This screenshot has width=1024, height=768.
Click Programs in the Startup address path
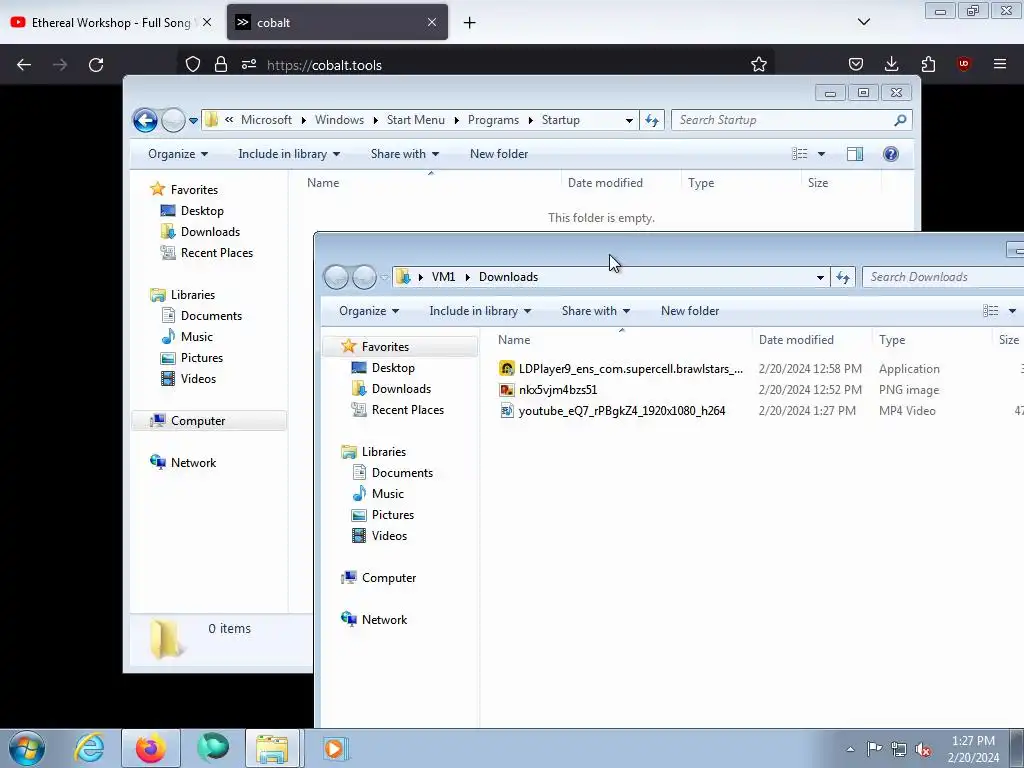(493, 120)
